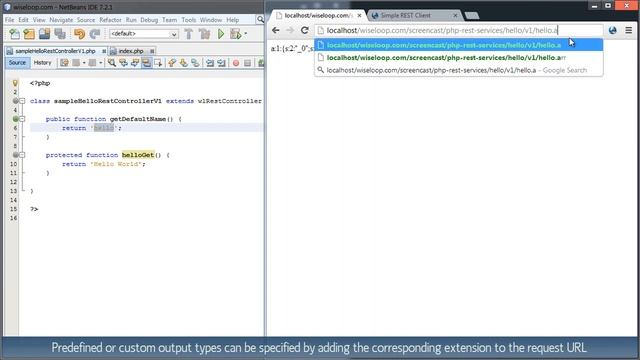Click the Chrome forward arrow
The width and height of the screenshot is (640, 360).
point(290,30)
